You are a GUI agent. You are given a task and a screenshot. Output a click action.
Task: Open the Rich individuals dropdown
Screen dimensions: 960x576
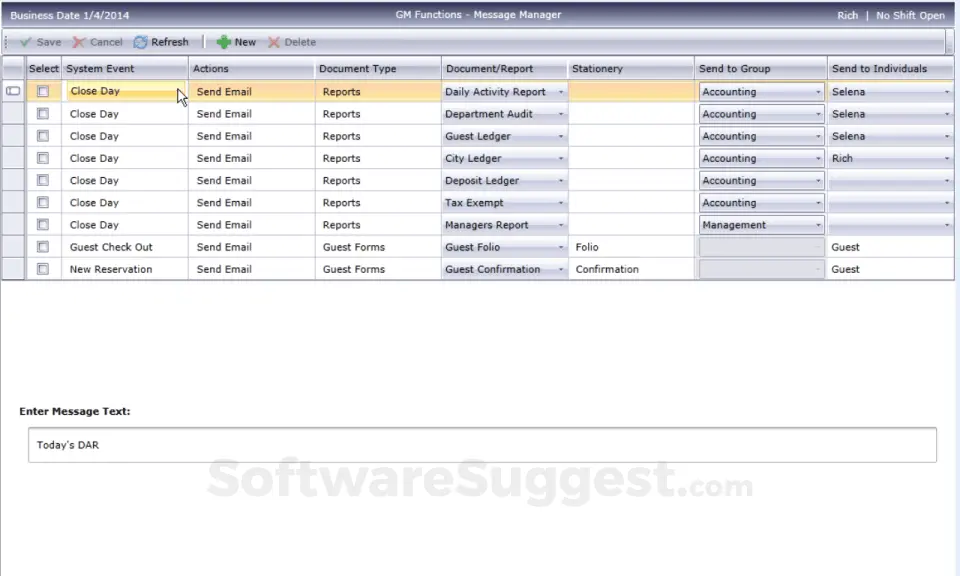click(x=947, y=159)
